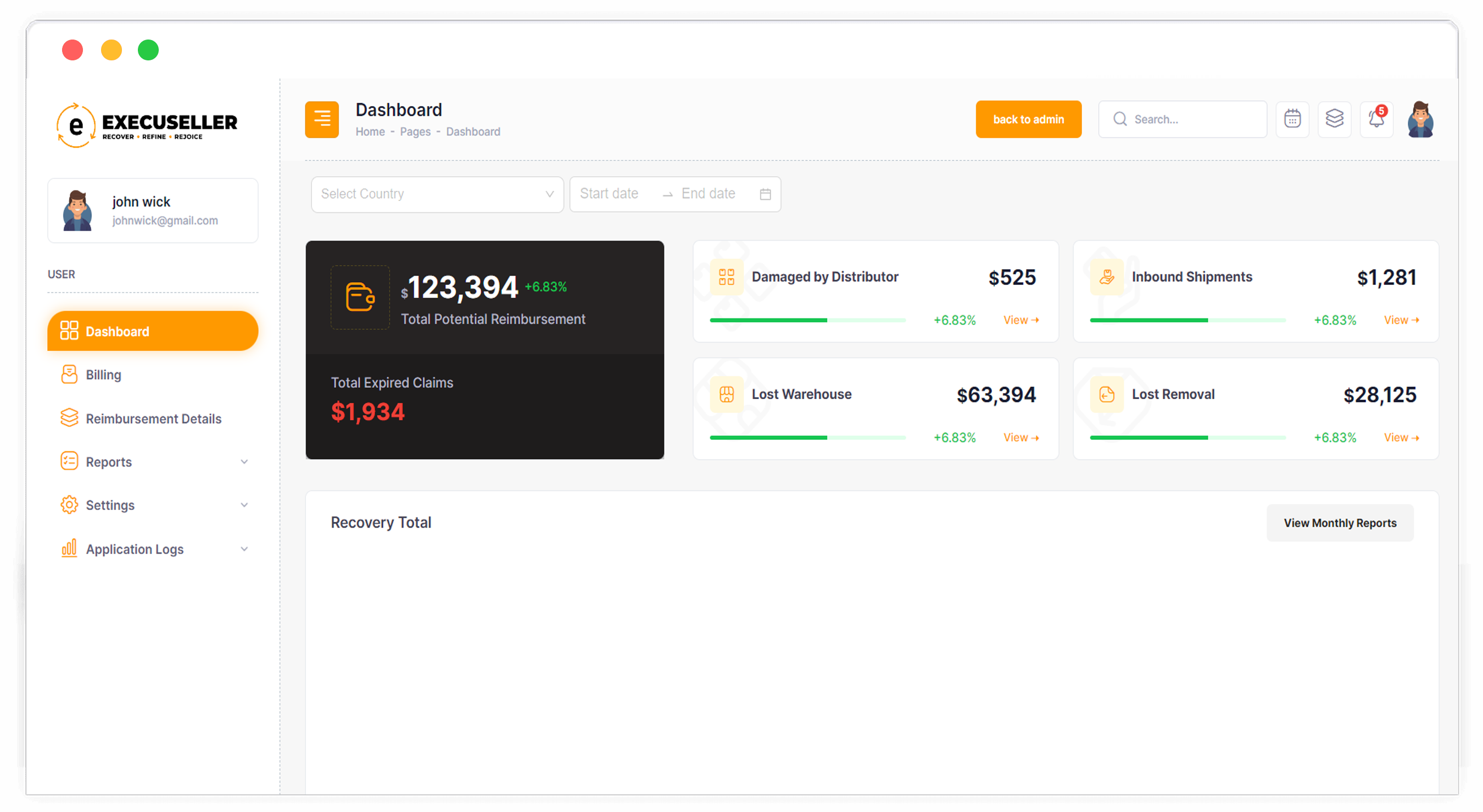Image resolution: width=1483 pixels, height=812 pixels.
Task: Click the Lost Removal icon
Action: point(1107,394)
